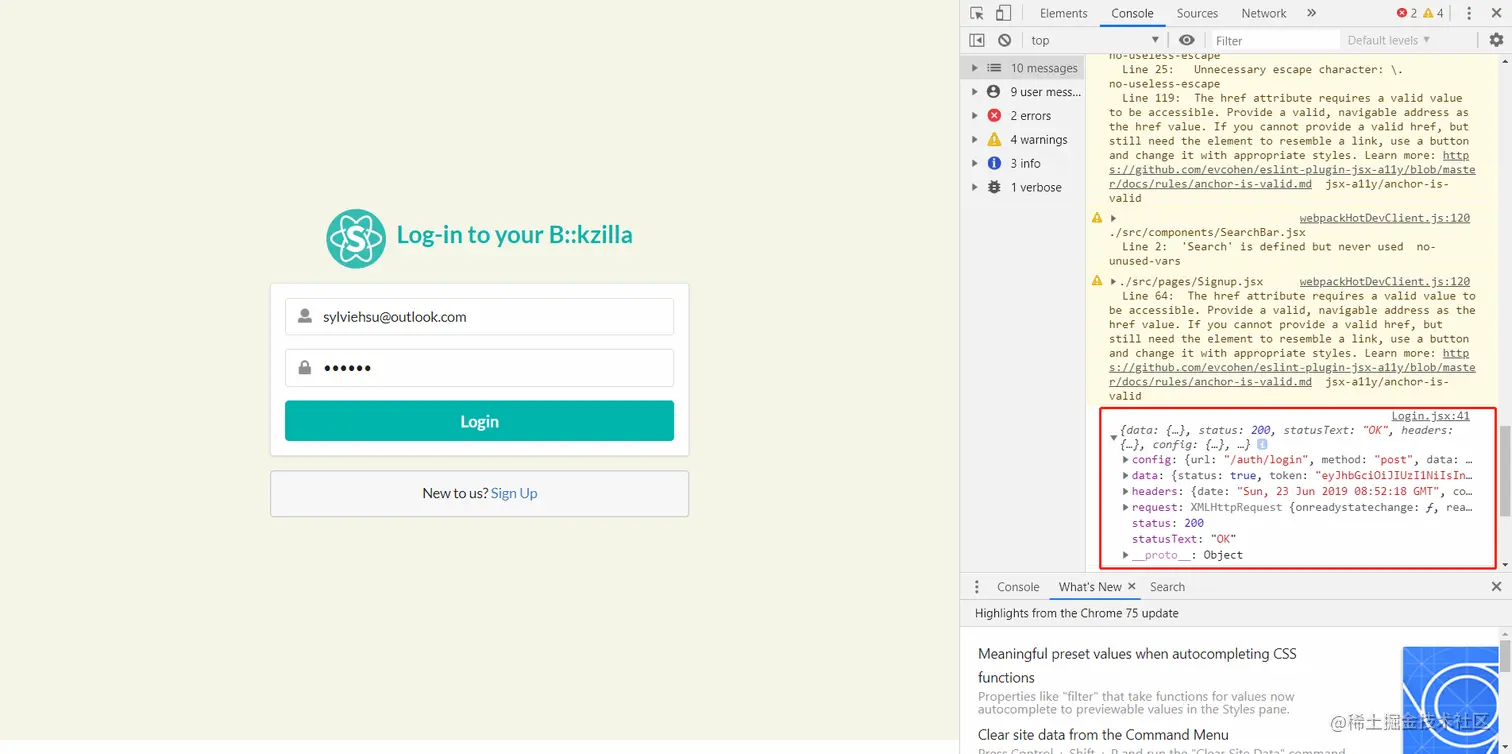The height and width of the screenshot is (754, 1512).
Task: Click the Chrome update thumbnail image
Action: pyautogui.click(x=1449, y=700)
